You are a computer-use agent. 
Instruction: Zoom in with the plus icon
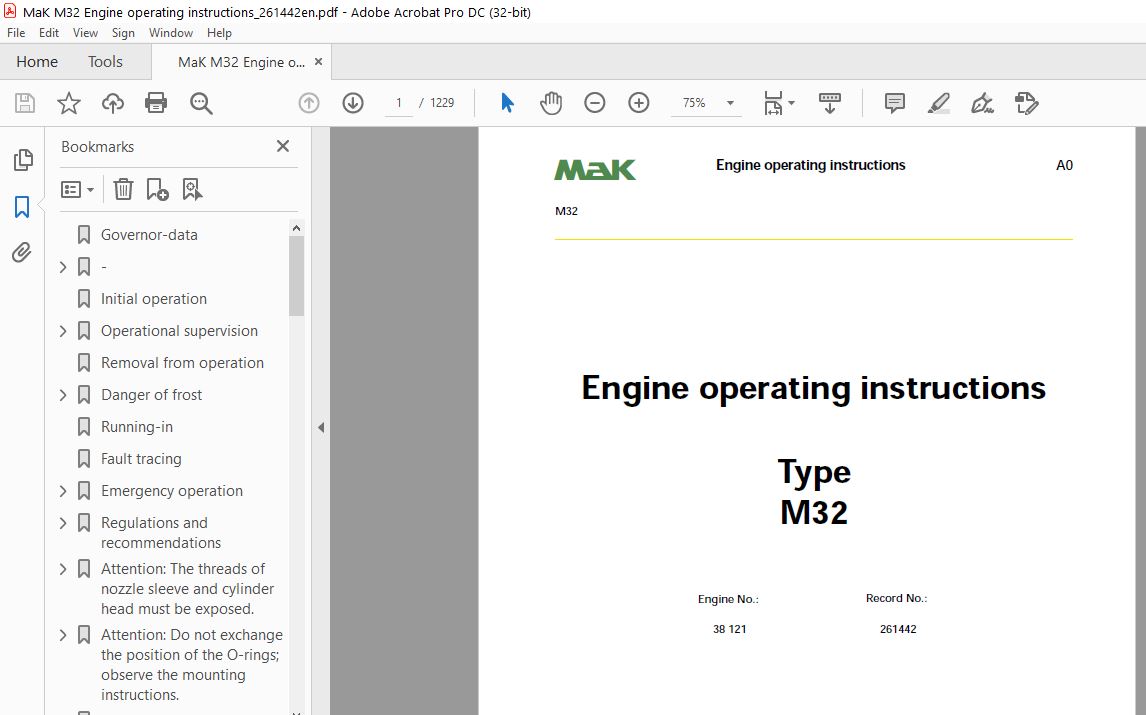click(639, 103)
